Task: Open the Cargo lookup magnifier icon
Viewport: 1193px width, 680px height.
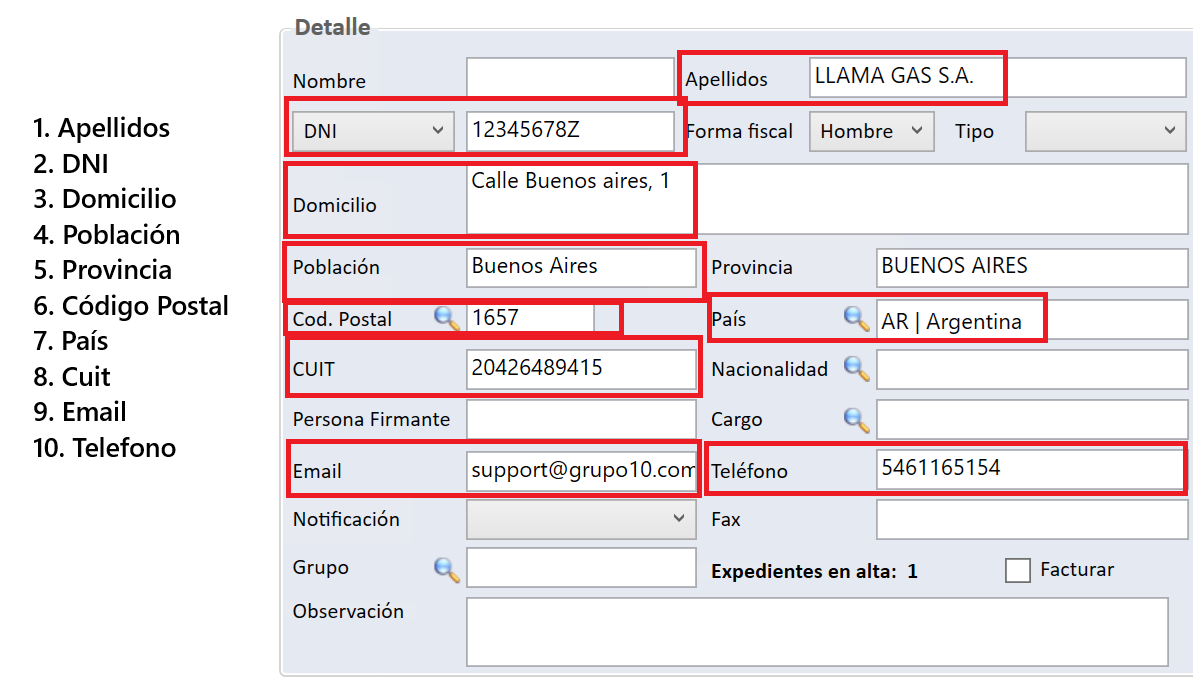Action: [x=856, y=419]
